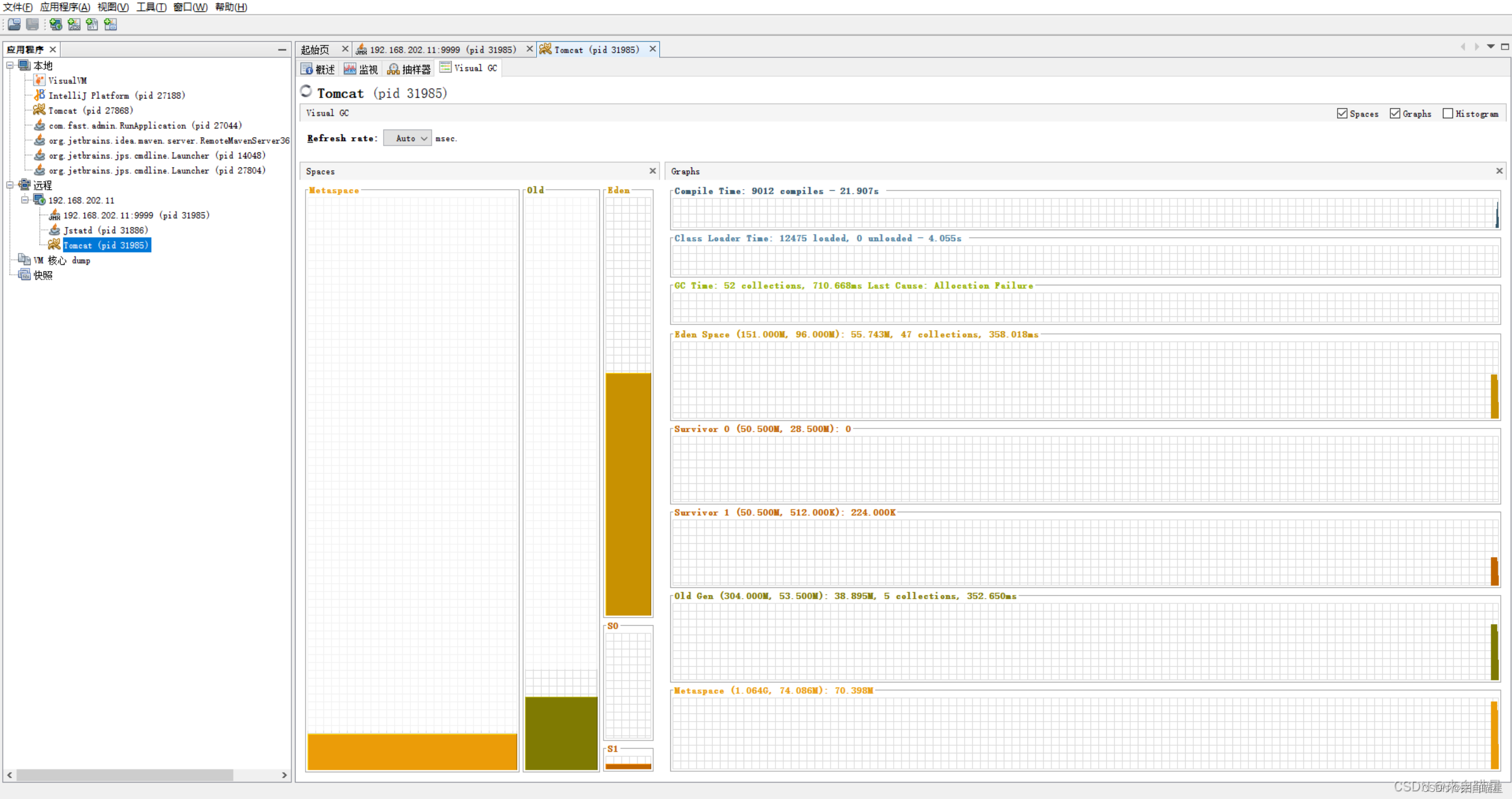The width and height of the screenshot is (1512, 799).
Task: Close the 192.168.202.11:9999 document tab
Action: (530, 49)
